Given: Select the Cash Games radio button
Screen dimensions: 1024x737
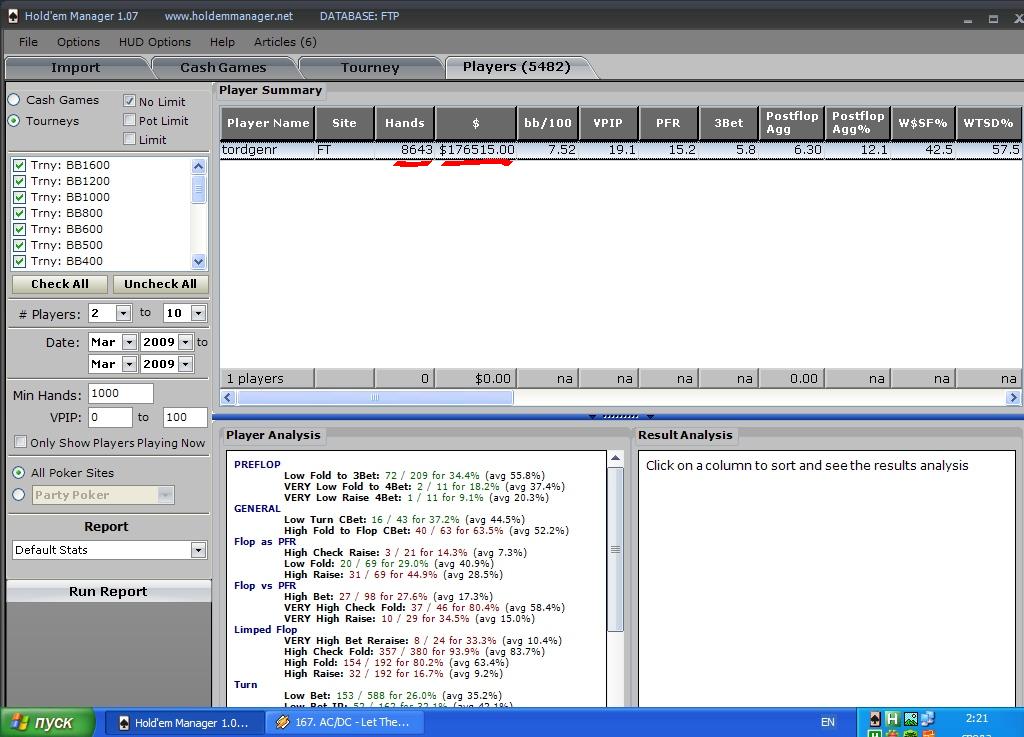Looking at the screenshot, I should click(14, 100).
